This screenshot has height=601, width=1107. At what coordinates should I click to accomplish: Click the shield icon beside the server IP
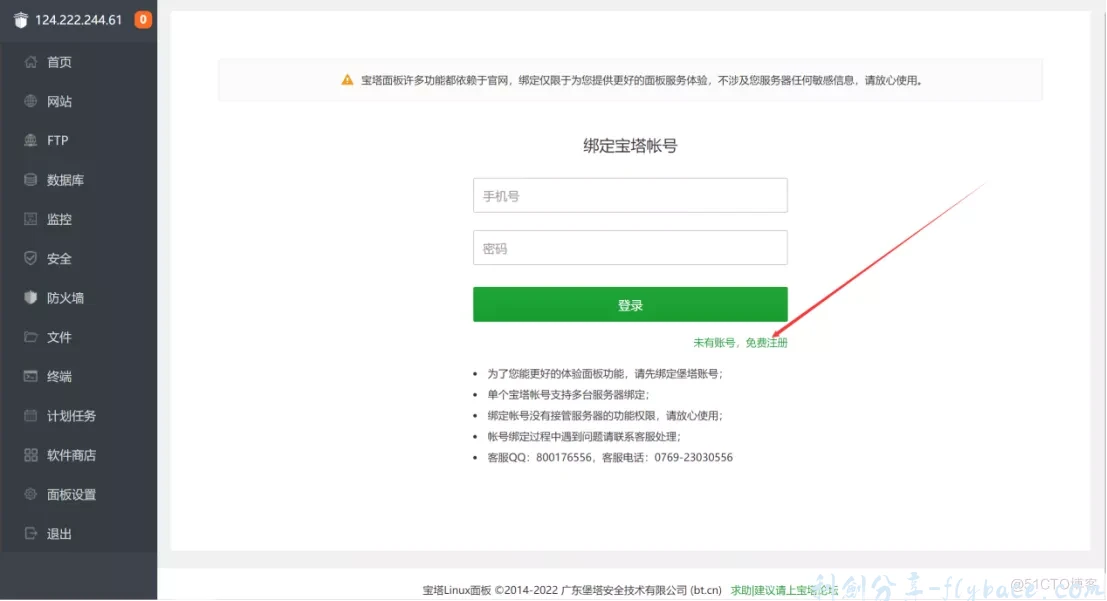tap(21, 19)
